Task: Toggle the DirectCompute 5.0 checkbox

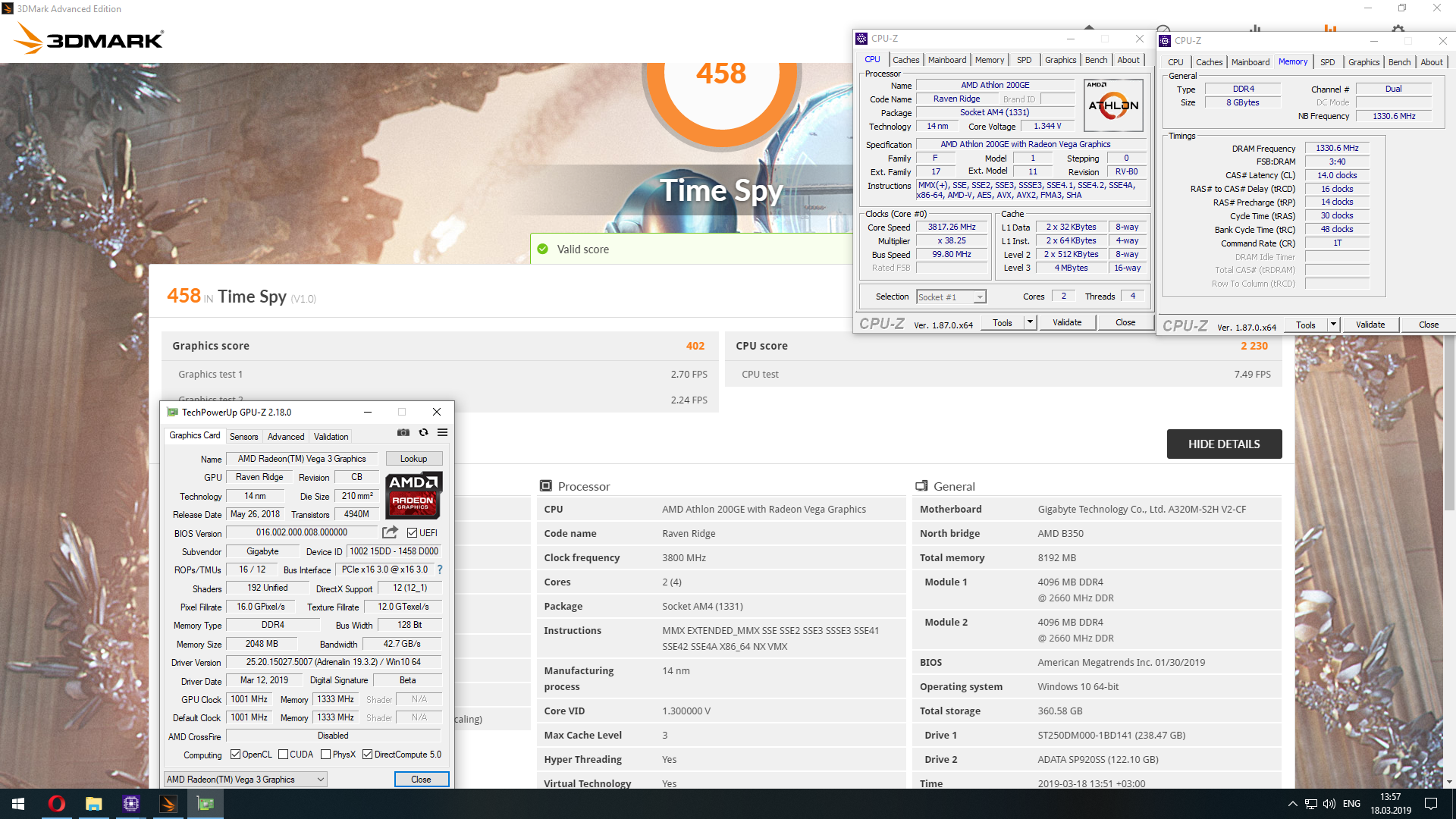Action: 367,754
